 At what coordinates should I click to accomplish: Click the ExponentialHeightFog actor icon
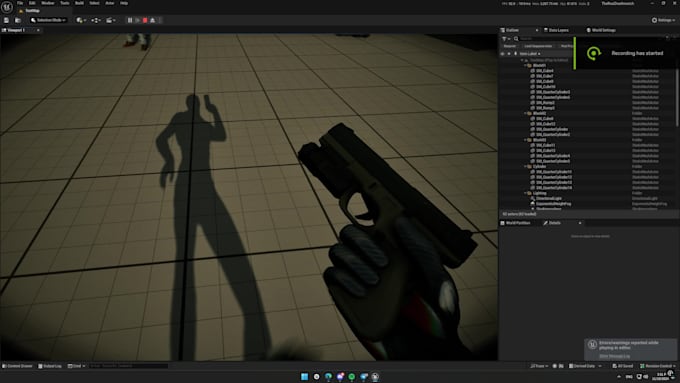(x=533, y=203)
